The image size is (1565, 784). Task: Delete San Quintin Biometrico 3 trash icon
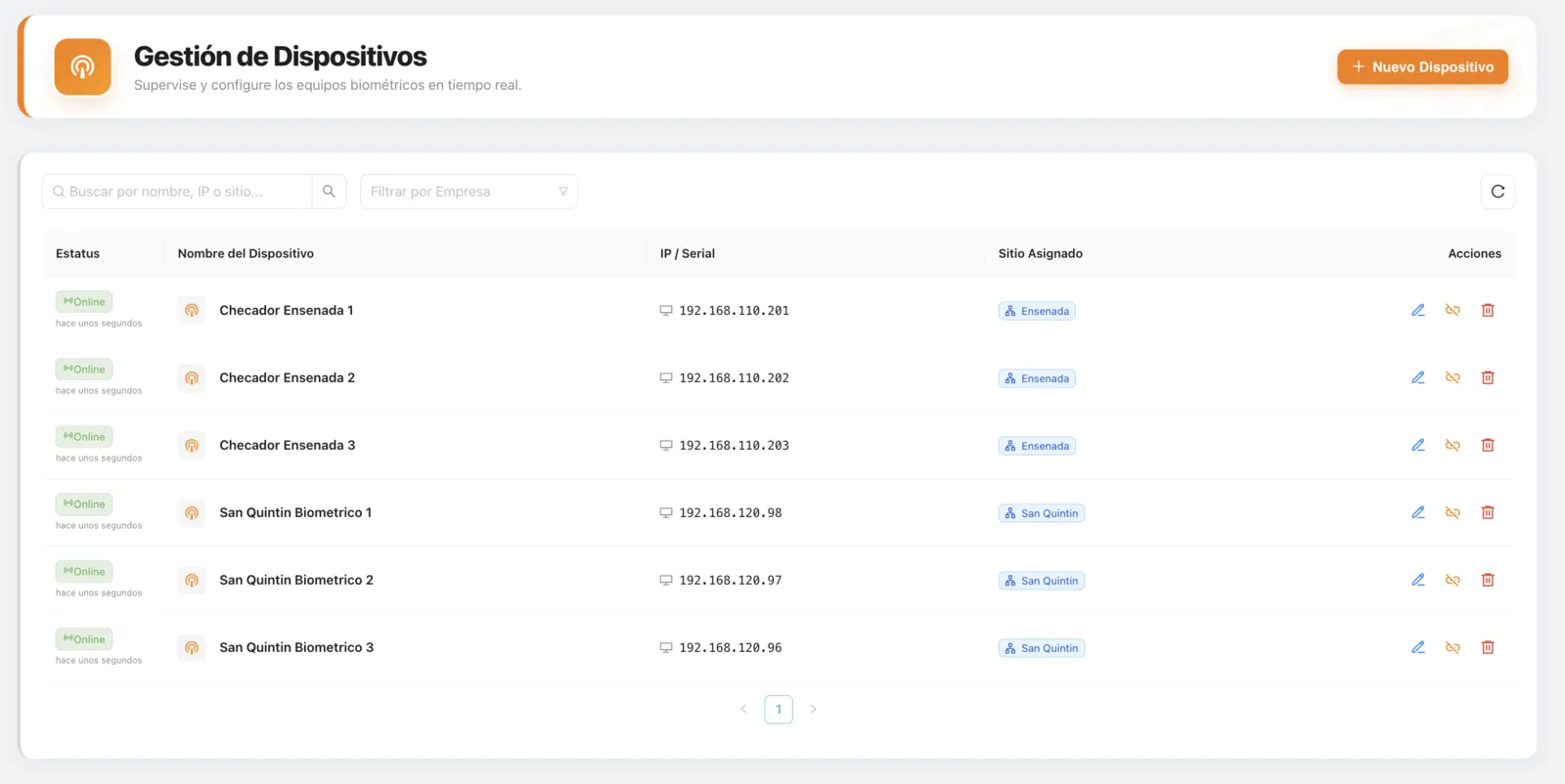coord(1488,647)
